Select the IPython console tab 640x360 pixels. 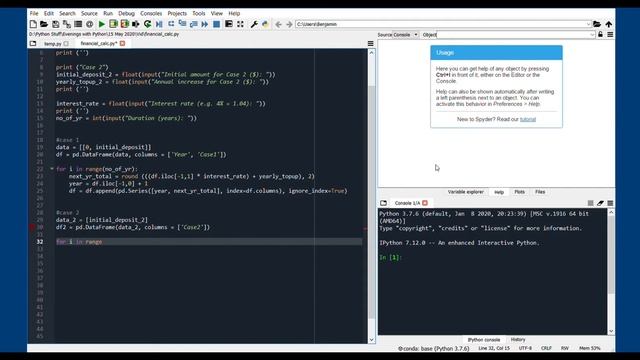tap(483, 340)
